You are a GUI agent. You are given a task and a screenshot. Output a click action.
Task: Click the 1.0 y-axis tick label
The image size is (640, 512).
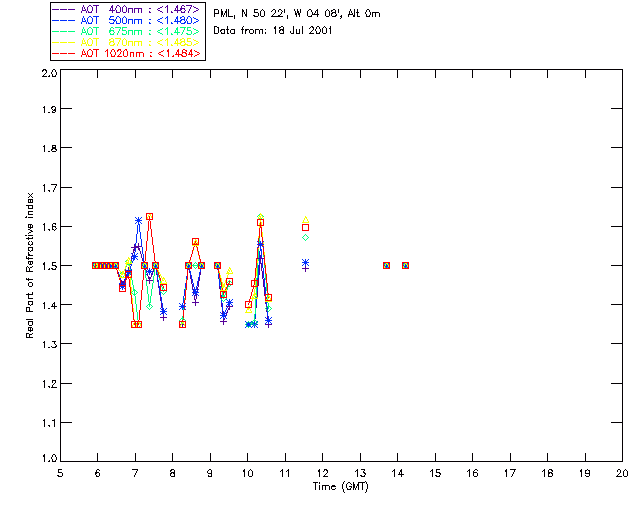(x=49, y=458)
